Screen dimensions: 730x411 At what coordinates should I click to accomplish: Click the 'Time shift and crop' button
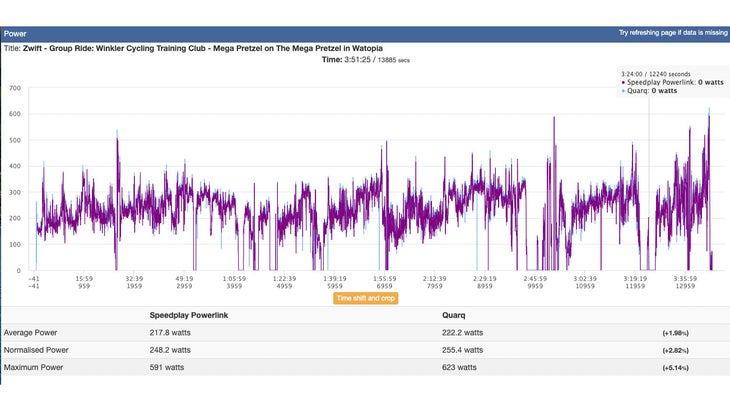click(365, 298)
